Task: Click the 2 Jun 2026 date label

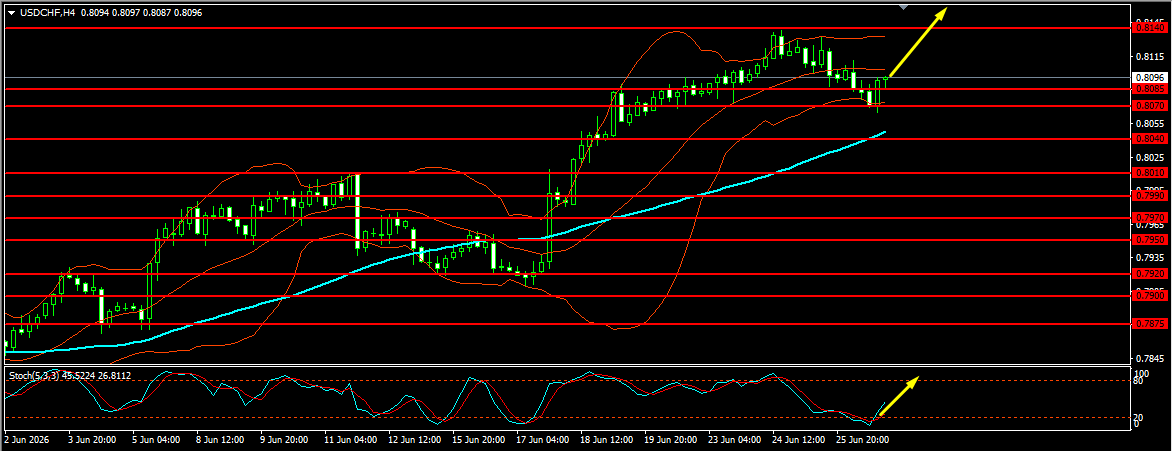Action: [26, 438]
